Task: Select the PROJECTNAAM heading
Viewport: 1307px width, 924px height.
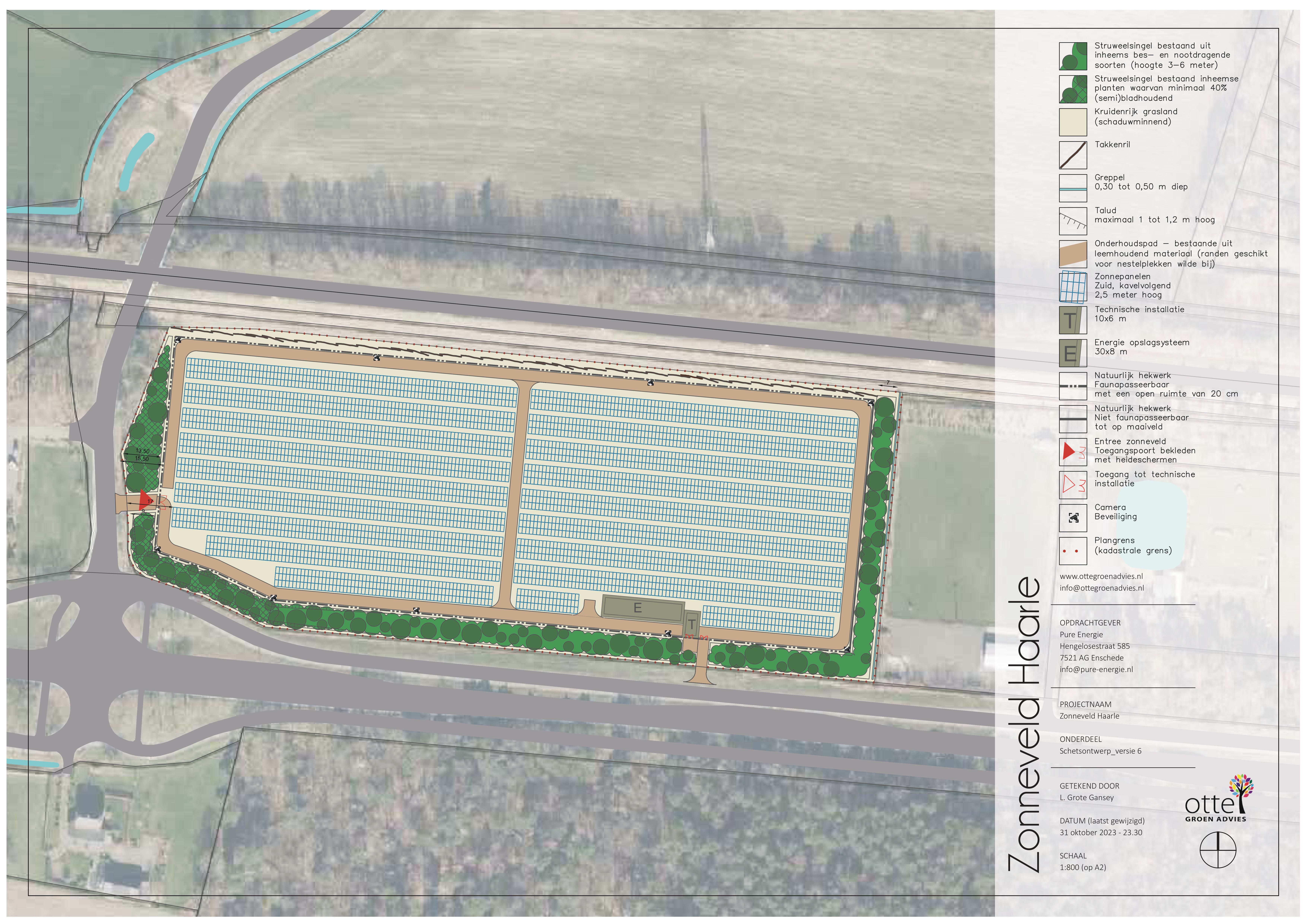Action: (1086, 704)
